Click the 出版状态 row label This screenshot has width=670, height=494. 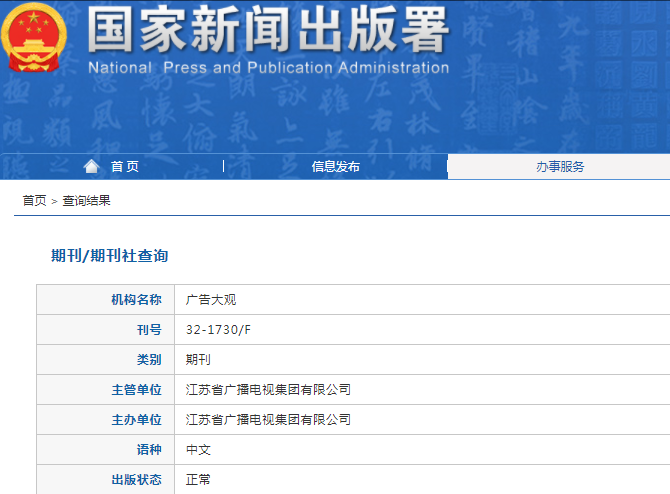point(136,480)
